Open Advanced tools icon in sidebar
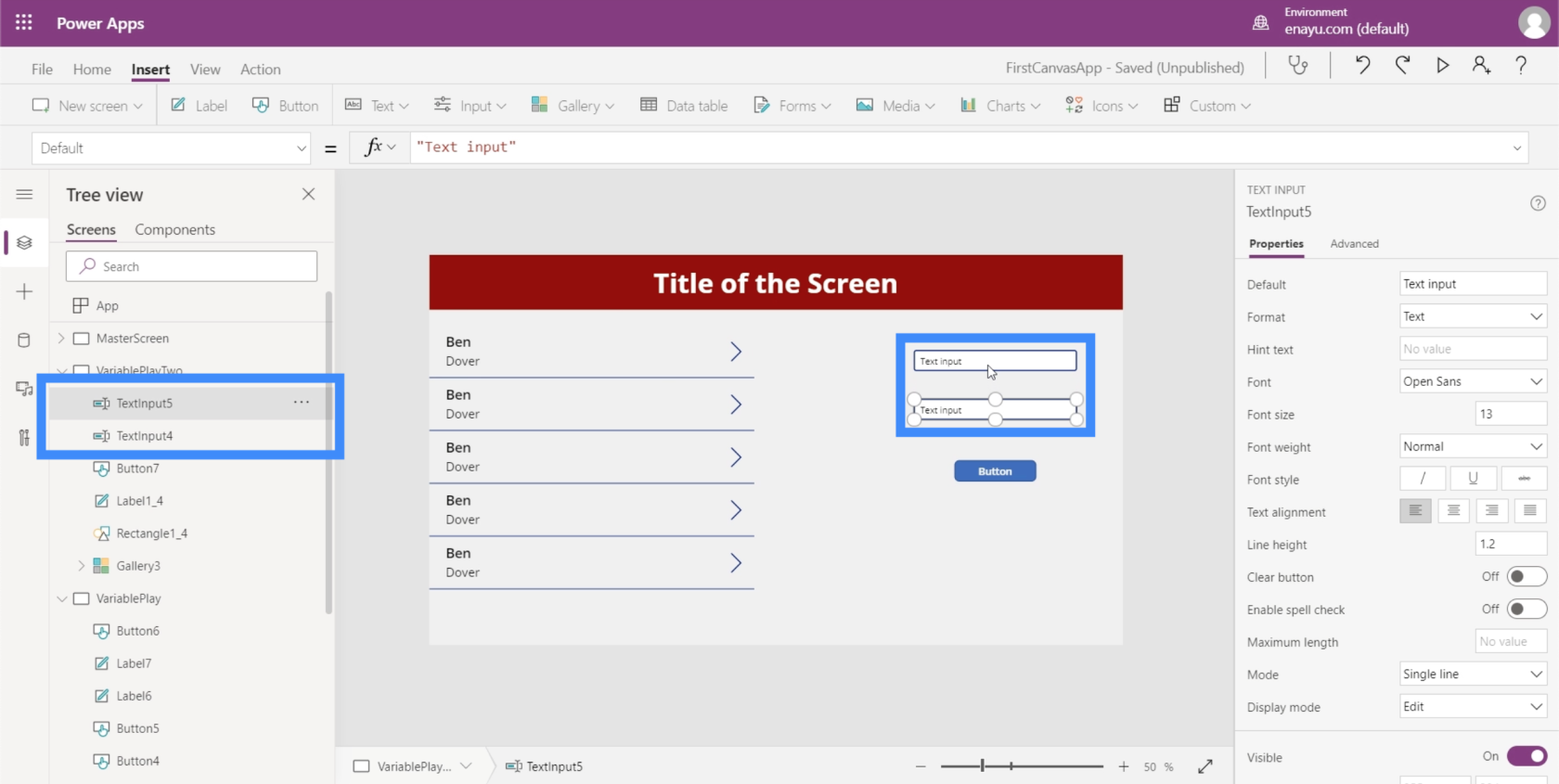Image resolution: width=1559 pixels, height=784 pixels. 24,438
